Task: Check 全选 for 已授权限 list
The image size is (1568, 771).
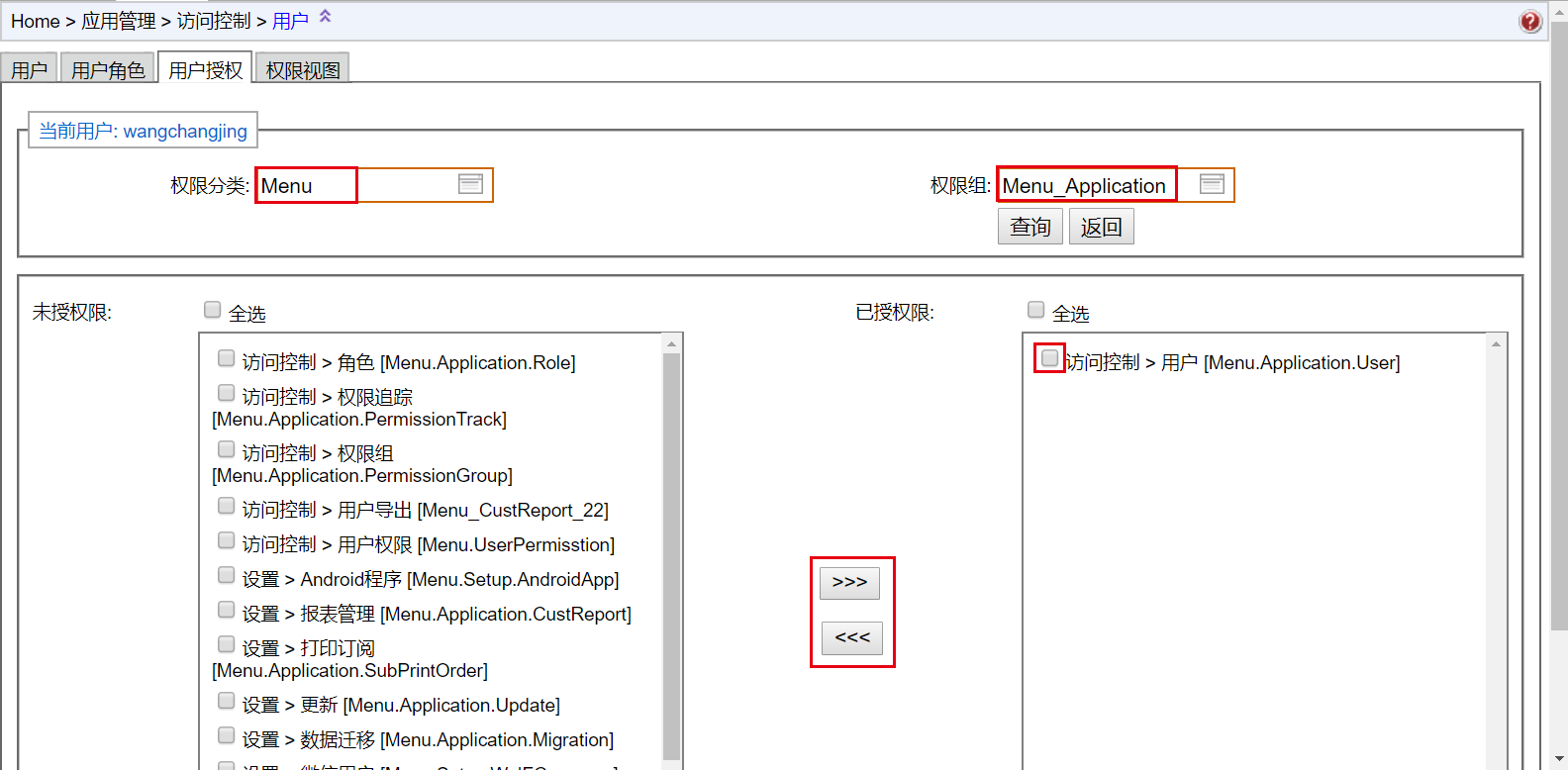Action: (1035, 310)
